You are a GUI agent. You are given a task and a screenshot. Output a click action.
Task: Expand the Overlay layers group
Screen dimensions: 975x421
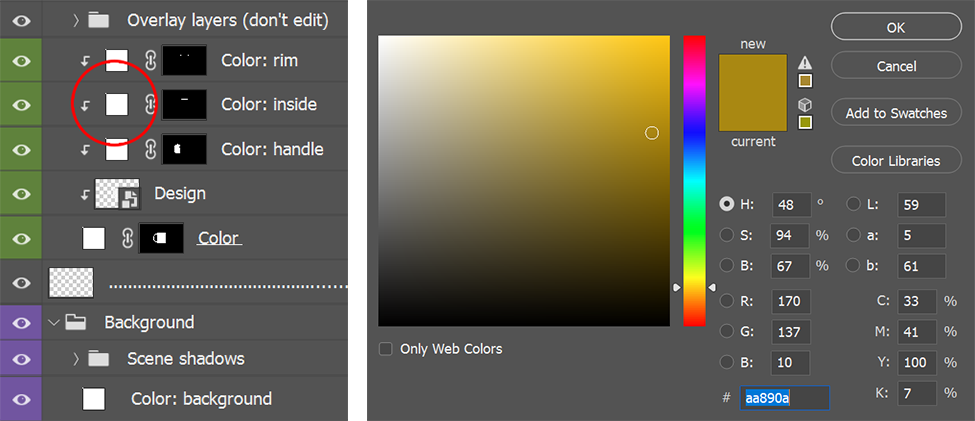coord(76,21)
